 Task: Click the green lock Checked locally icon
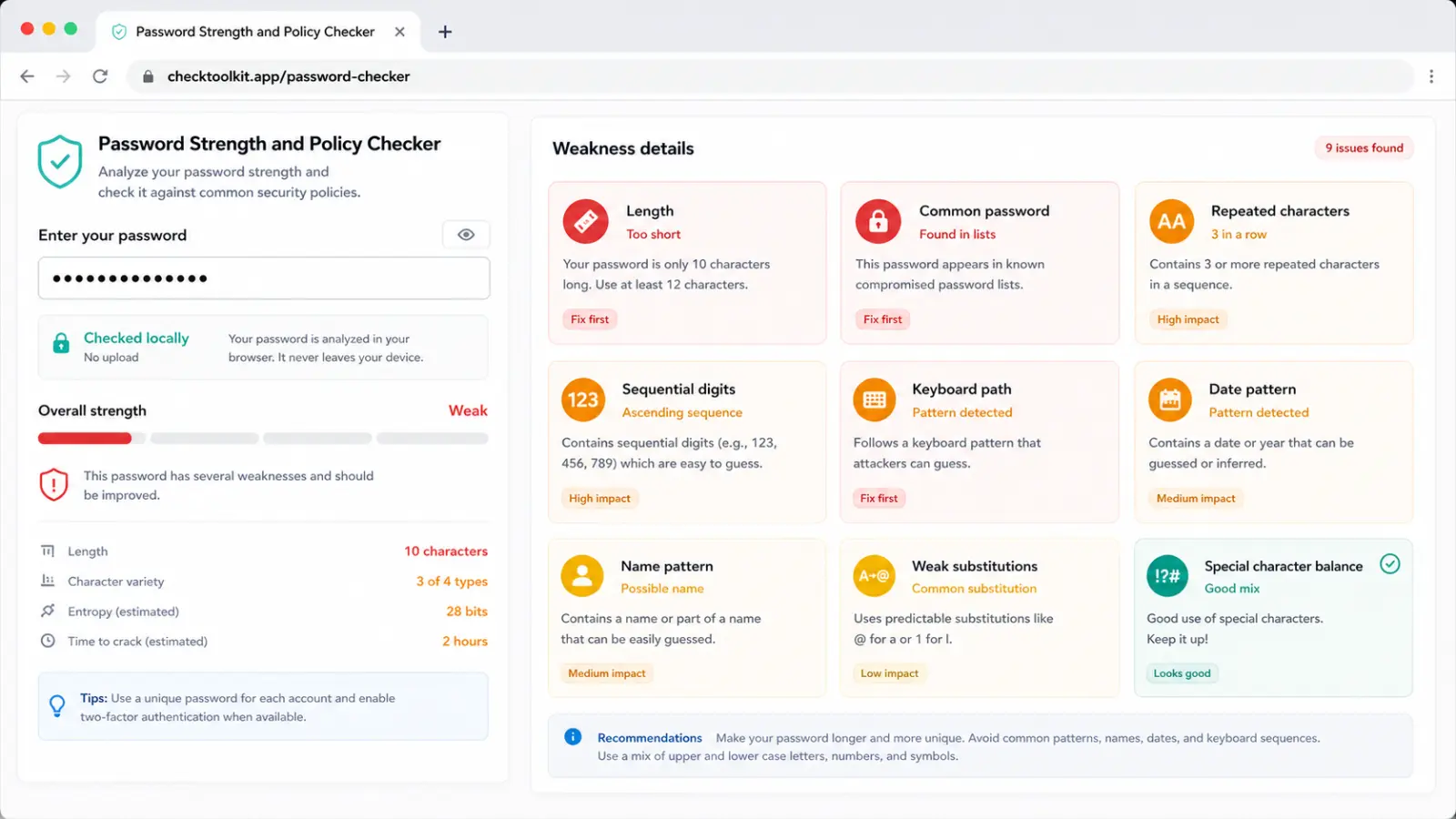(61, 343)
